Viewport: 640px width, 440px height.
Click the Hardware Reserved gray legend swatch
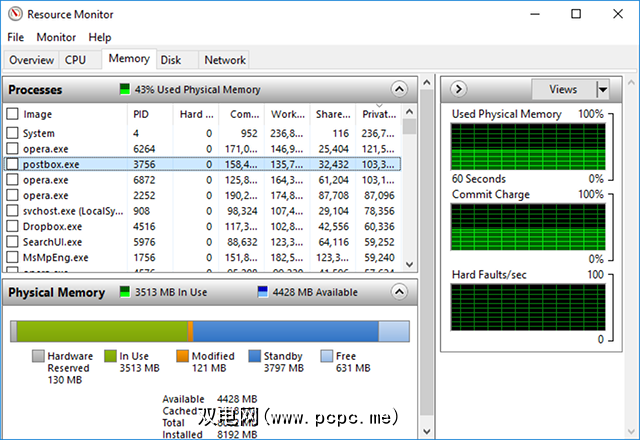[x=38, y=356]
